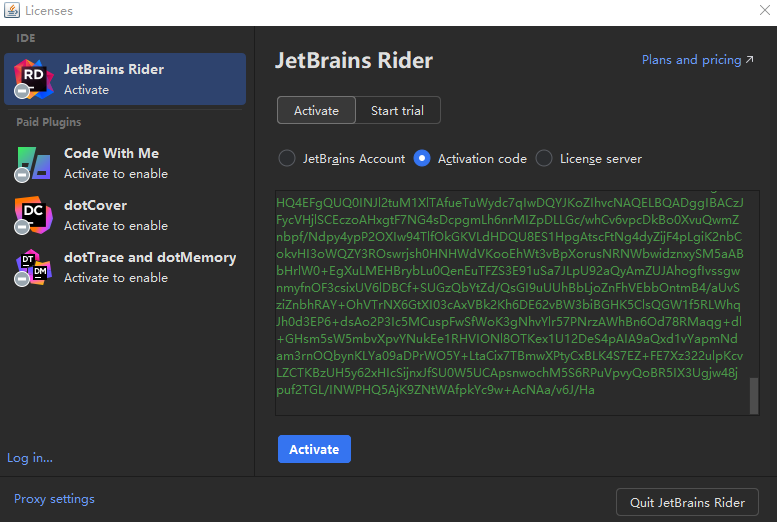This screenshot has height=522, width=777.
Task: Select dotCover plugin entry
Action: (125, 215)
